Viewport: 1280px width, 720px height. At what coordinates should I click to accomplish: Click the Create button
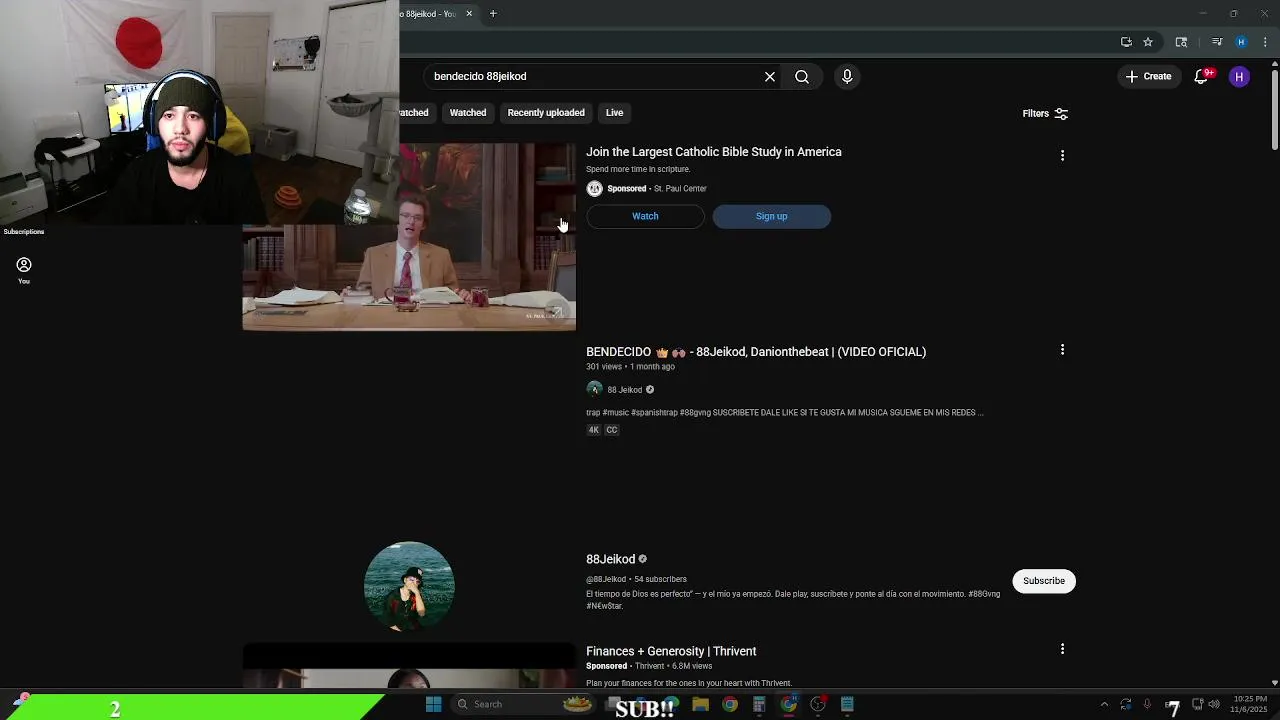coord(1148,76)
